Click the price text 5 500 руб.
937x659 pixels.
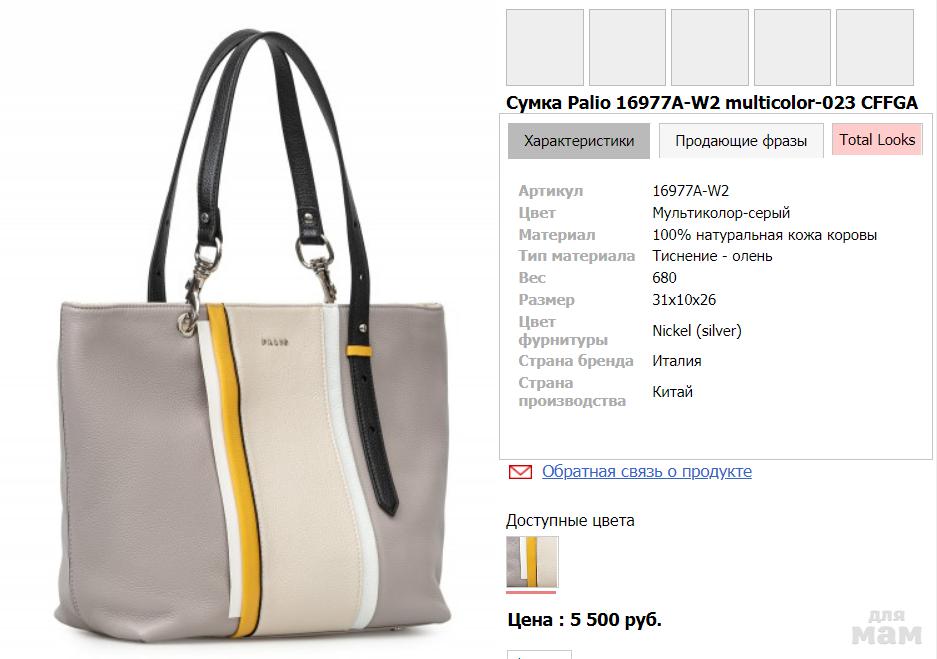tap(616, 620)
